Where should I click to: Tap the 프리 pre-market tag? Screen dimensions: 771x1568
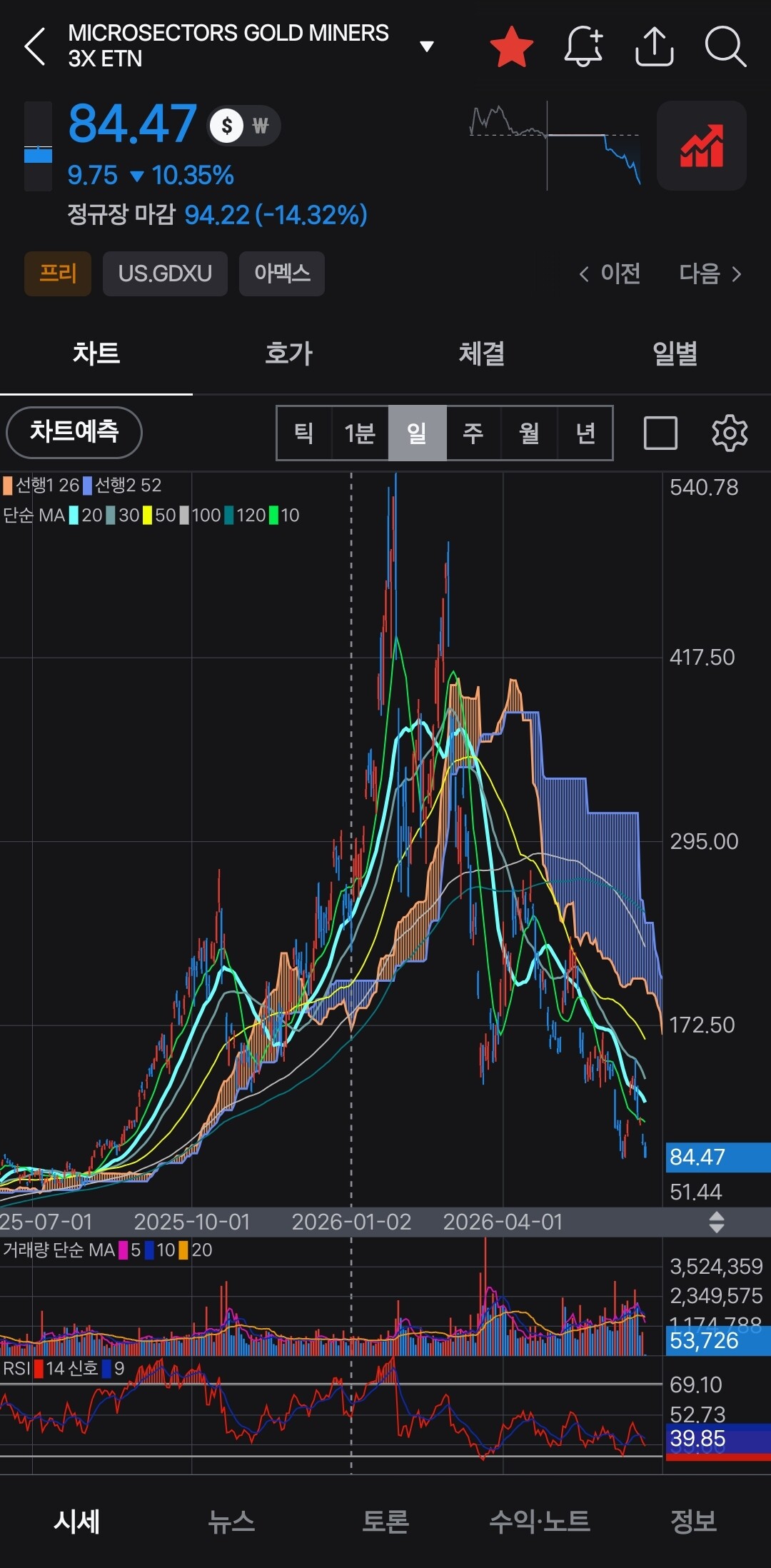pos(58,273)
